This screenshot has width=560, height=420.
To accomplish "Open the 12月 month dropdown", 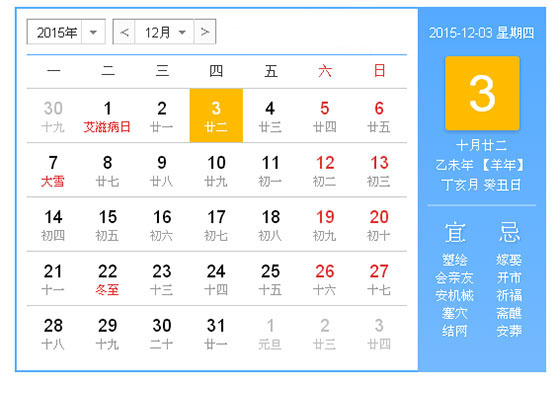I will coord(164,32).
